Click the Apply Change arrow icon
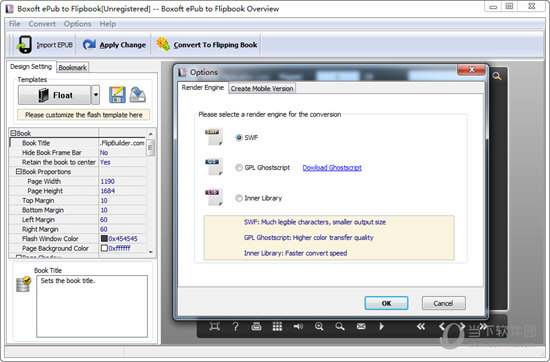The image size is (550, 362). [x=89, y=45]
